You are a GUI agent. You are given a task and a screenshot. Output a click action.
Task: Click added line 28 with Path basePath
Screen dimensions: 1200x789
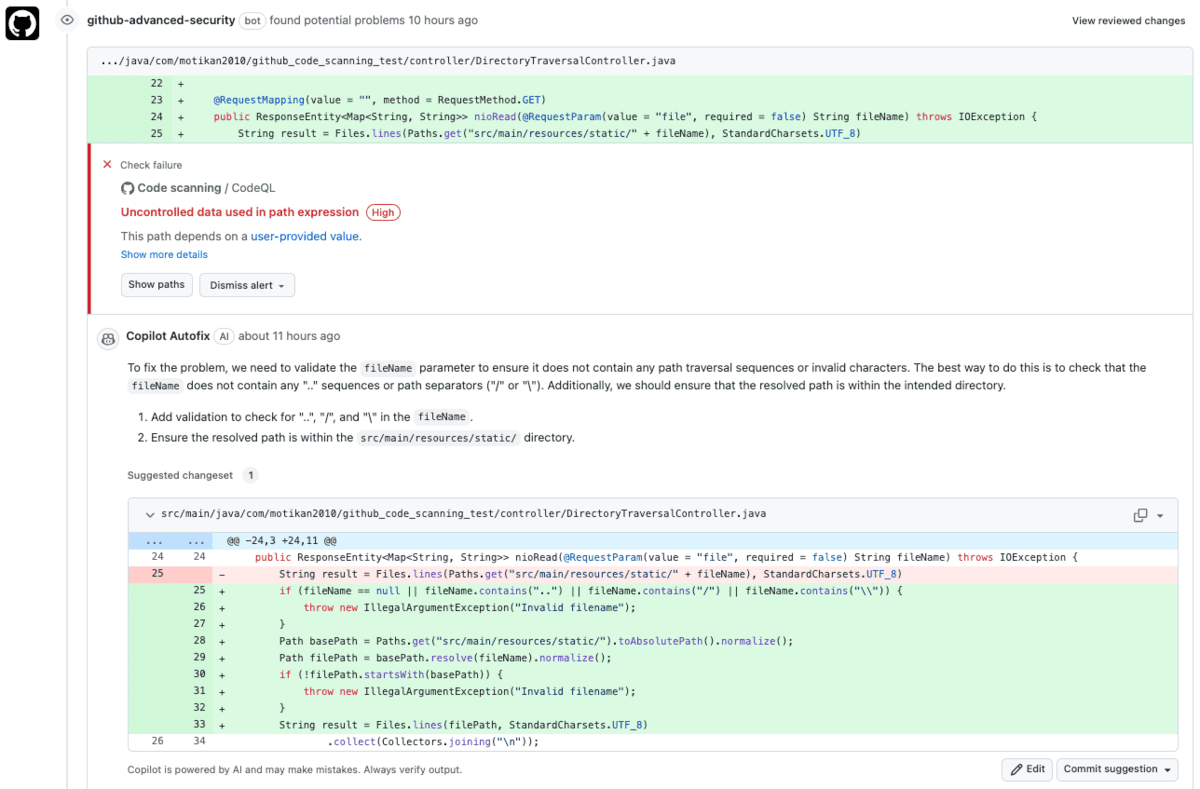(x=653, y=641)
